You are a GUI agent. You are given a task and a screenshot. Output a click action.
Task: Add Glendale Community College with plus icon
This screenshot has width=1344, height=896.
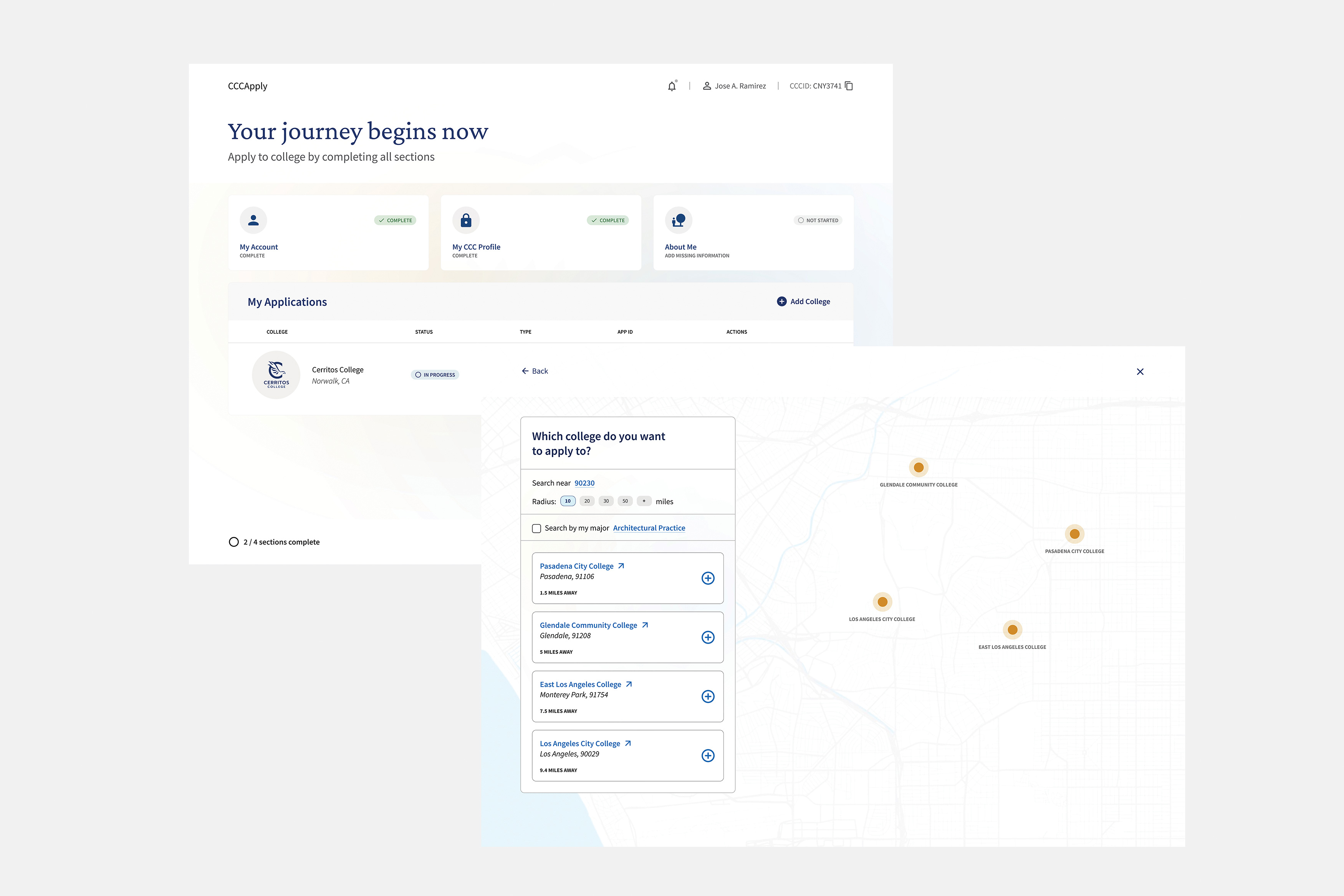coord(708,637)
